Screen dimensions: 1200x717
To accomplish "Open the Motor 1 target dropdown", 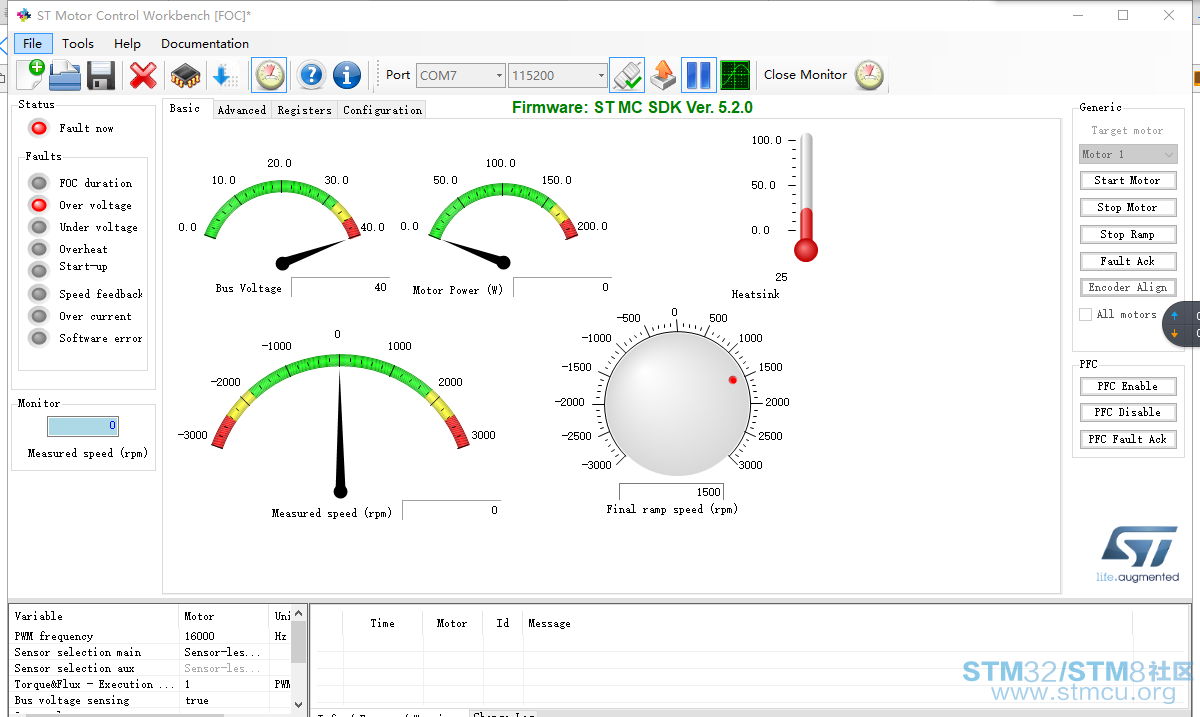I will (x=1128, y=154).
